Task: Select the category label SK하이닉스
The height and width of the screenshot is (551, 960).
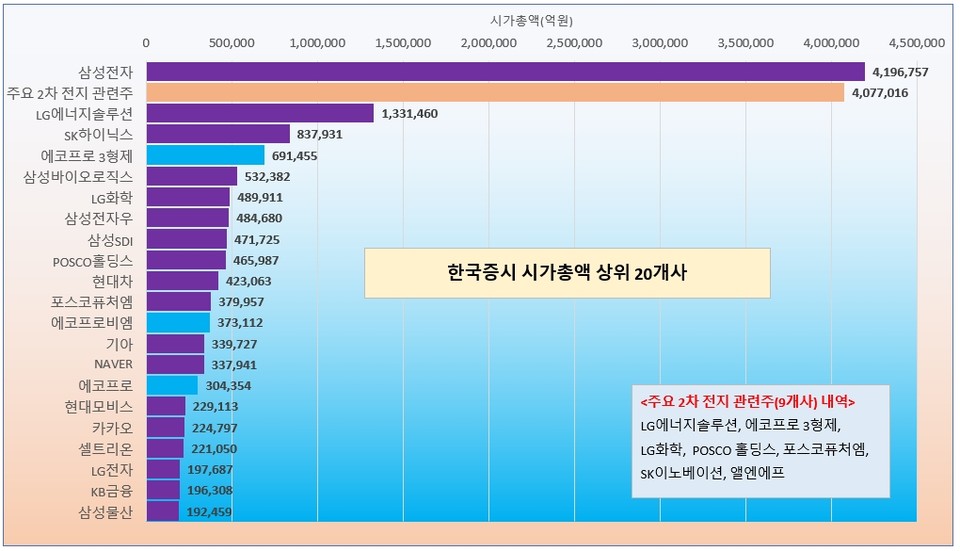Action: tap(99, 135)
